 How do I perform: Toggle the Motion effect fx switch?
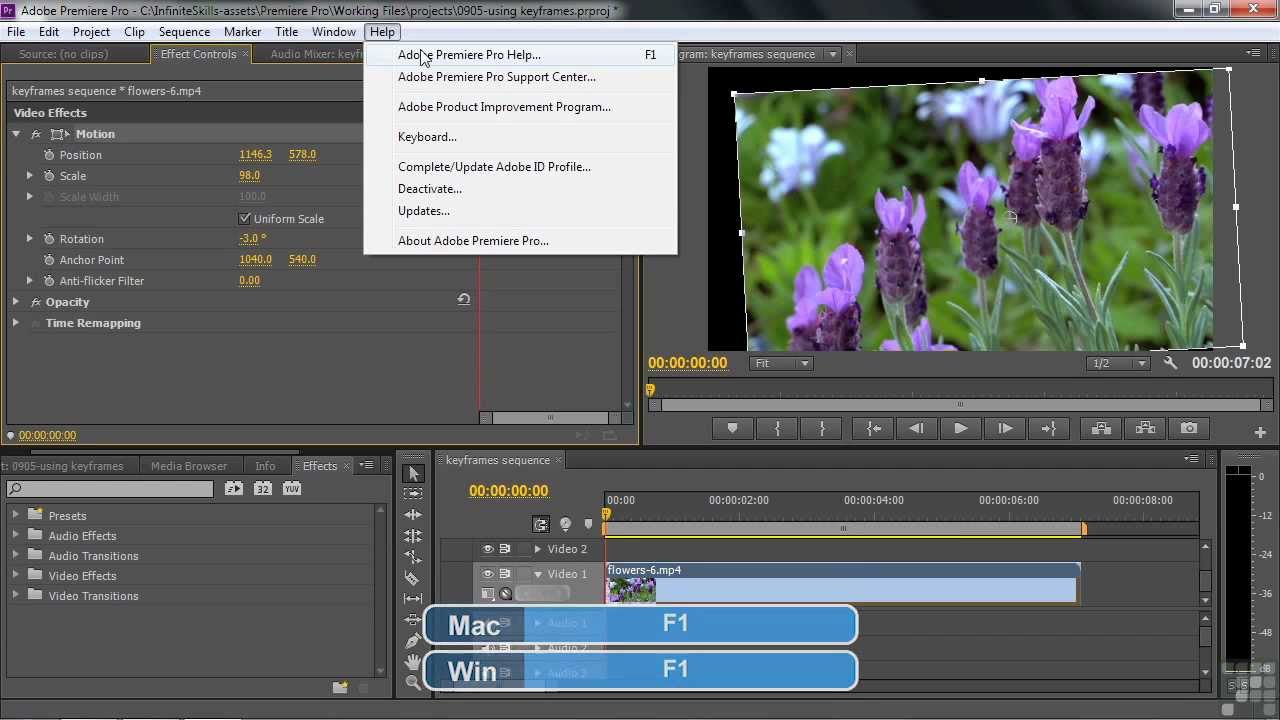(36, 134)
